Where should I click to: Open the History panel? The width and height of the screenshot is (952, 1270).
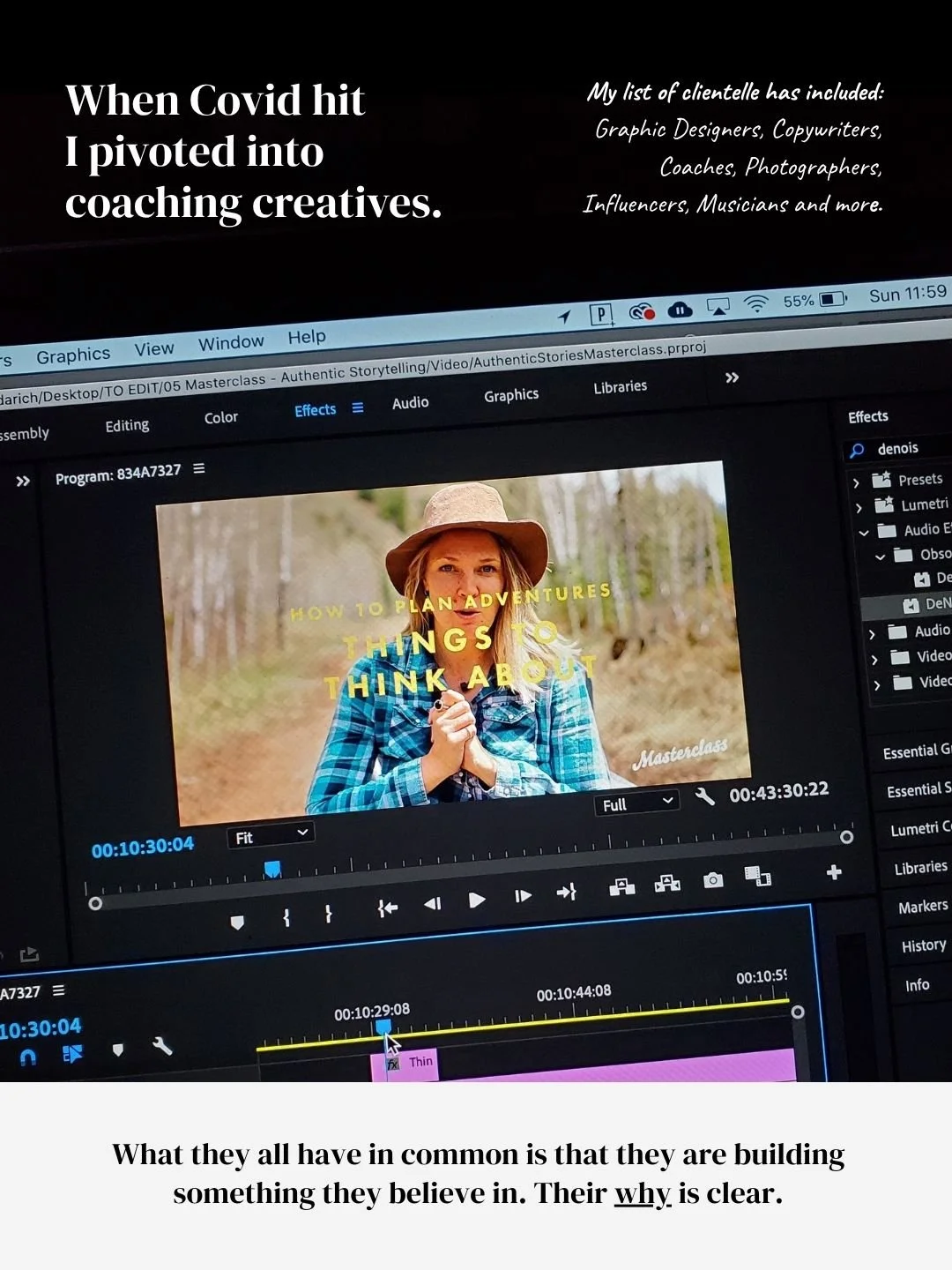tap(923, 945)
